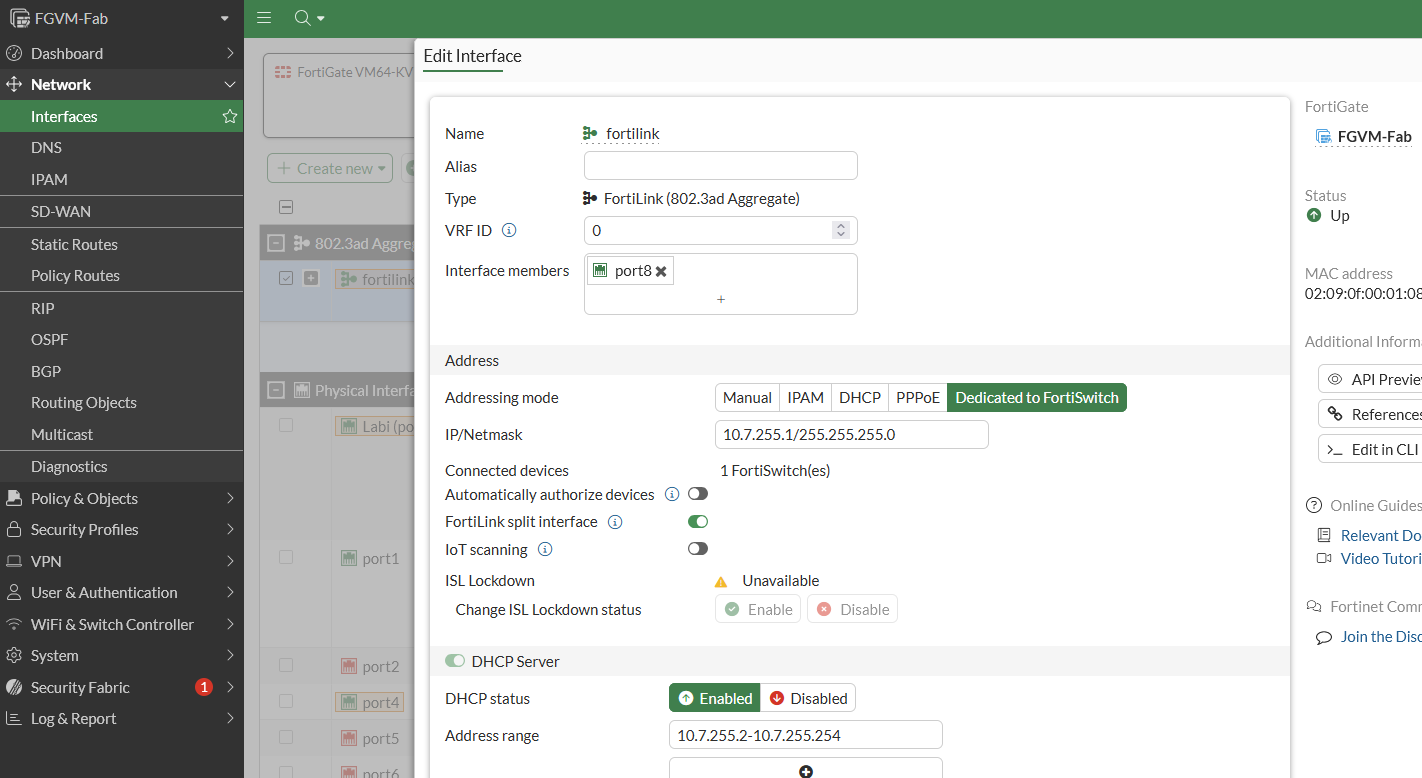
Task: Click the VPN monitor icon
Action: tap(14, 561)
